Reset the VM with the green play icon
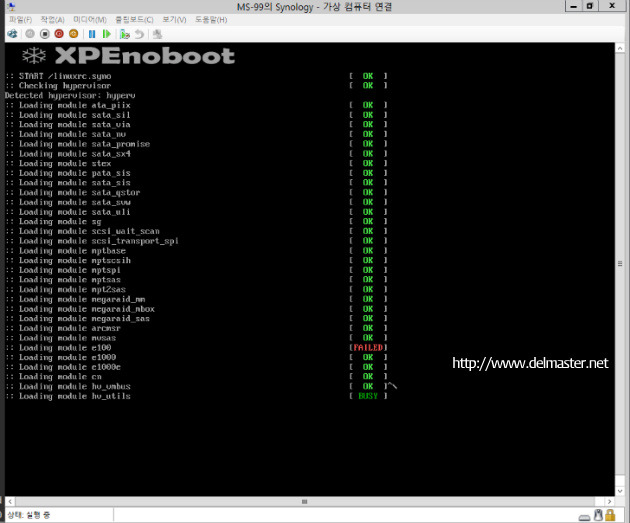The image size is (630, 523). coord(106,34)
